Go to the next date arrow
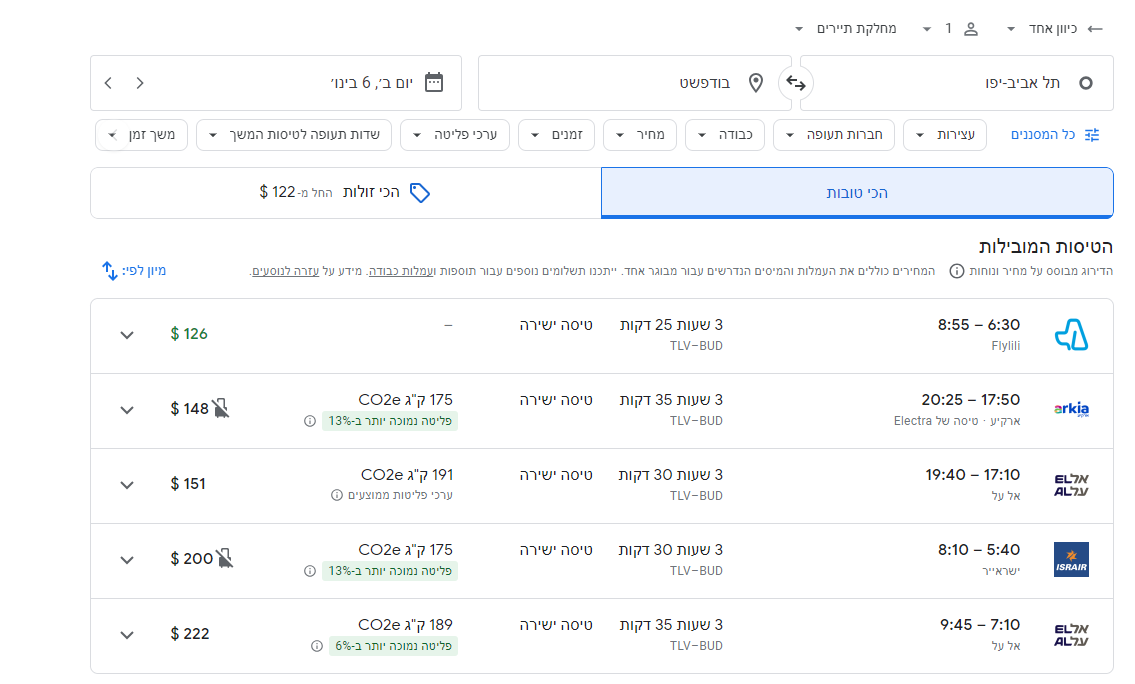 coord(109,83)
